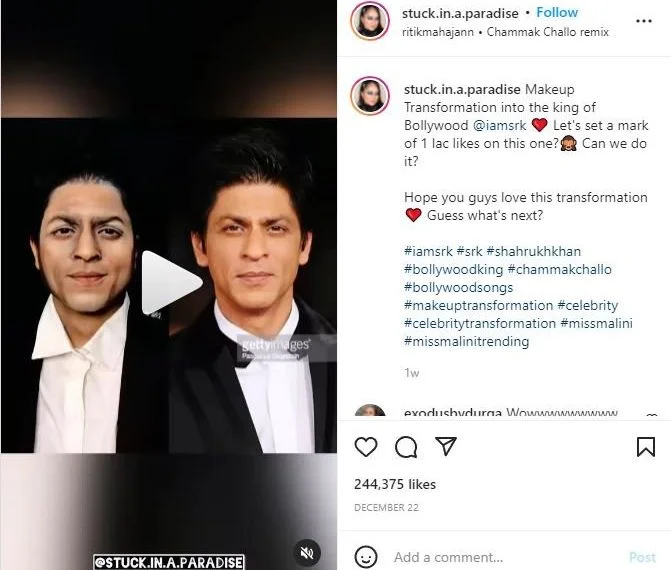Open the emoji picker smiley icon
Image resolution: width=671 pixels, height=570 pixels.
(366, 557)
